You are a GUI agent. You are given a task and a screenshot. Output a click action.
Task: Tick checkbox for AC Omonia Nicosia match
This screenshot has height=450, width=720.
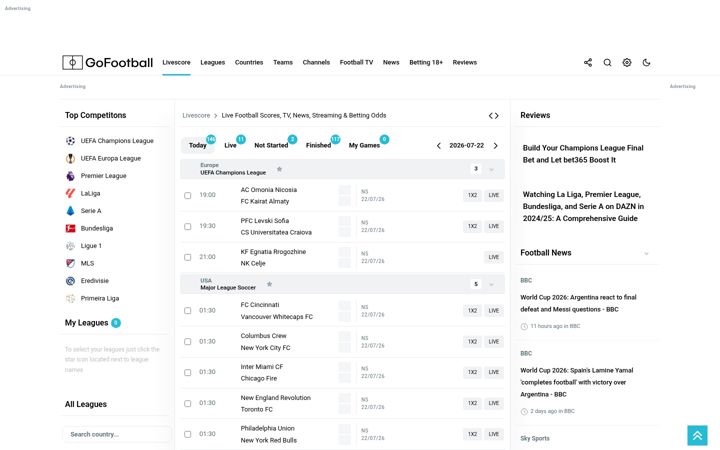(x=187, y=196)
